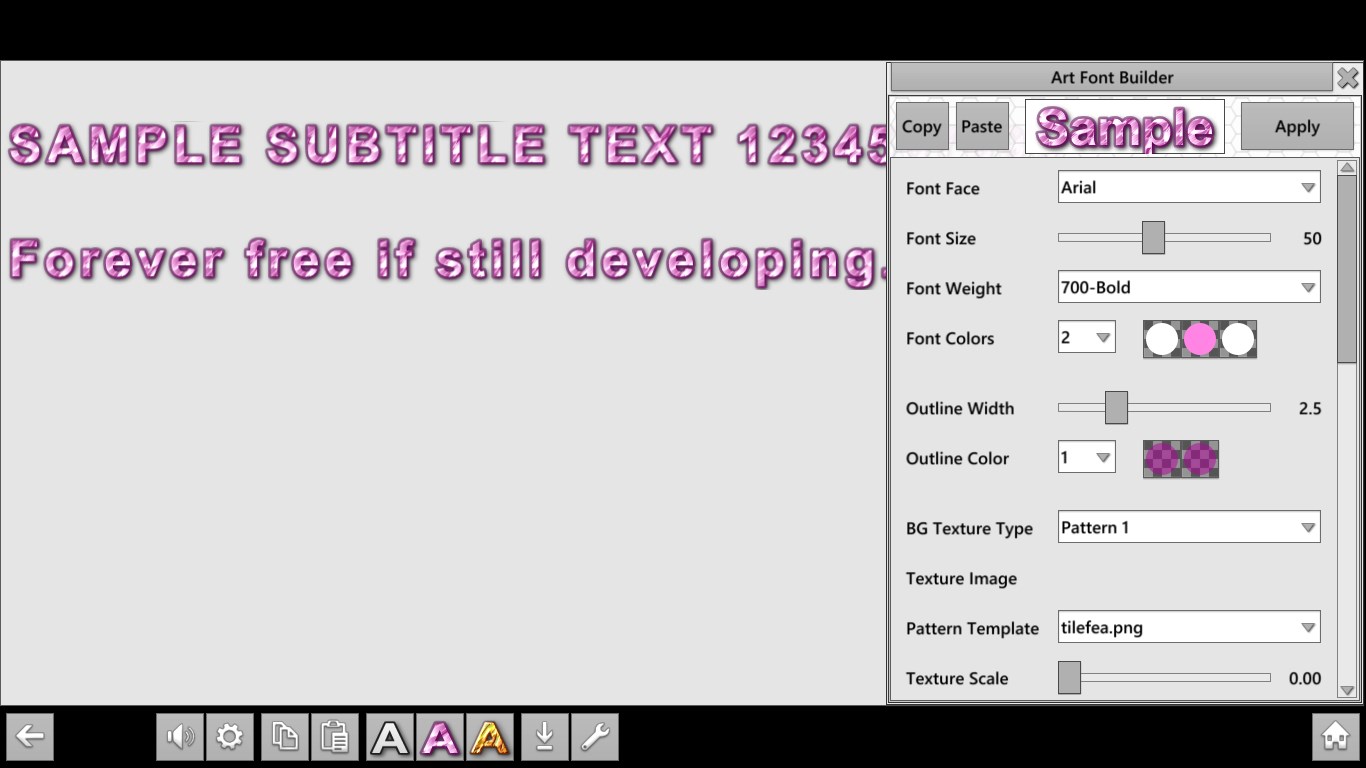Click the download arrow icon

pos(545,737)
